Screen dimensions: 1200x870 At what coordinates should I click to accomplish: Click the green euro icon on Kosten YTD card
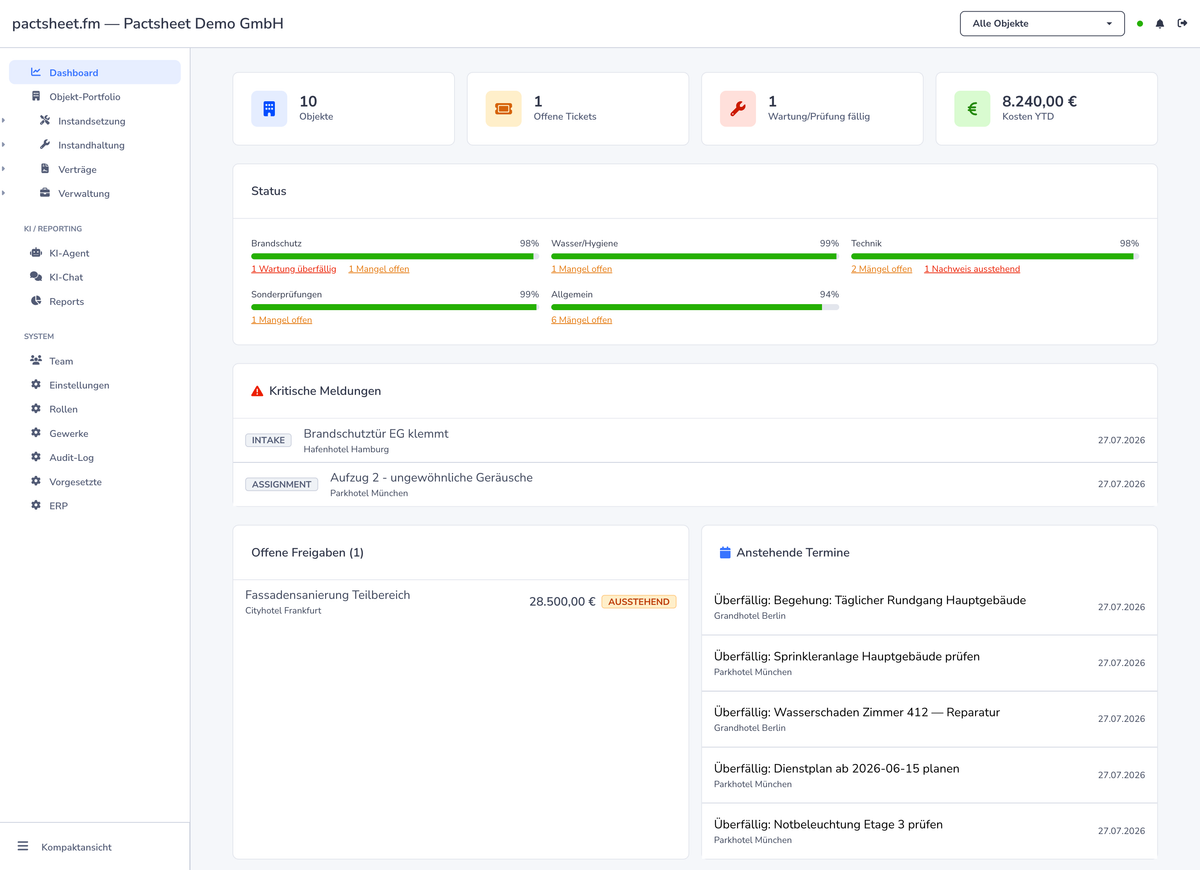point(971,109)
